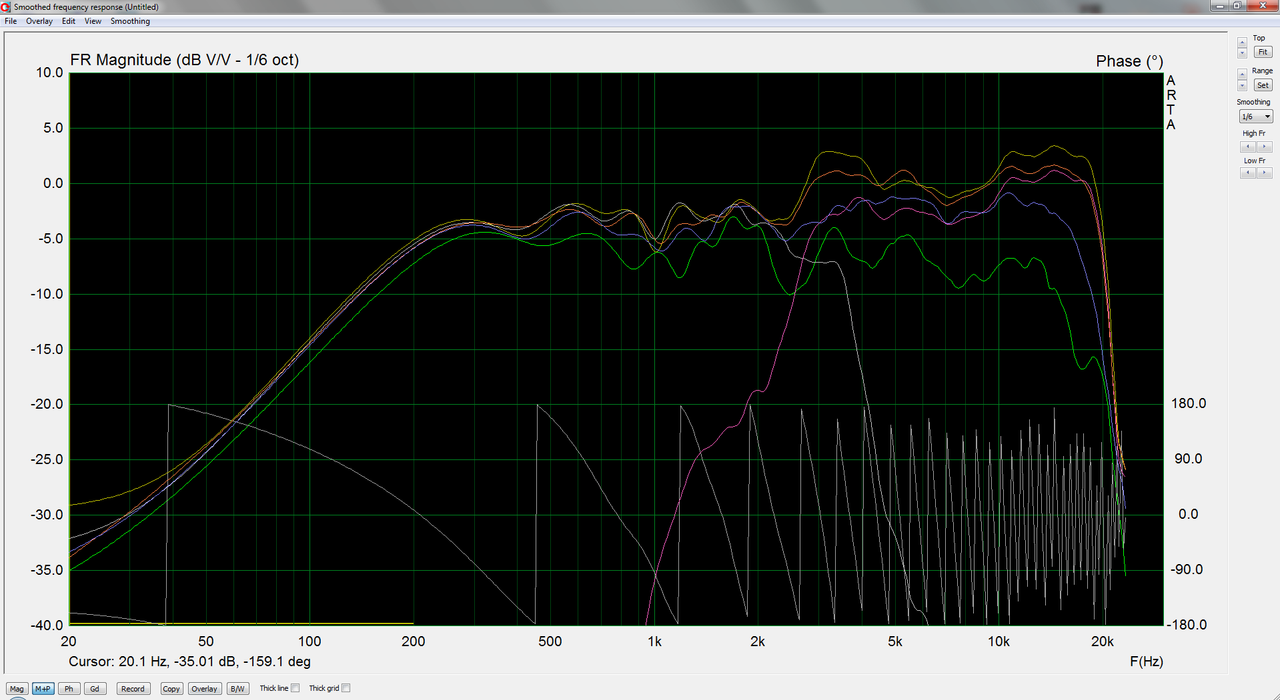1280x700 pixels.
Task: Open the Overlay menu
Action: pyautogui.click(x=40, y=21)
